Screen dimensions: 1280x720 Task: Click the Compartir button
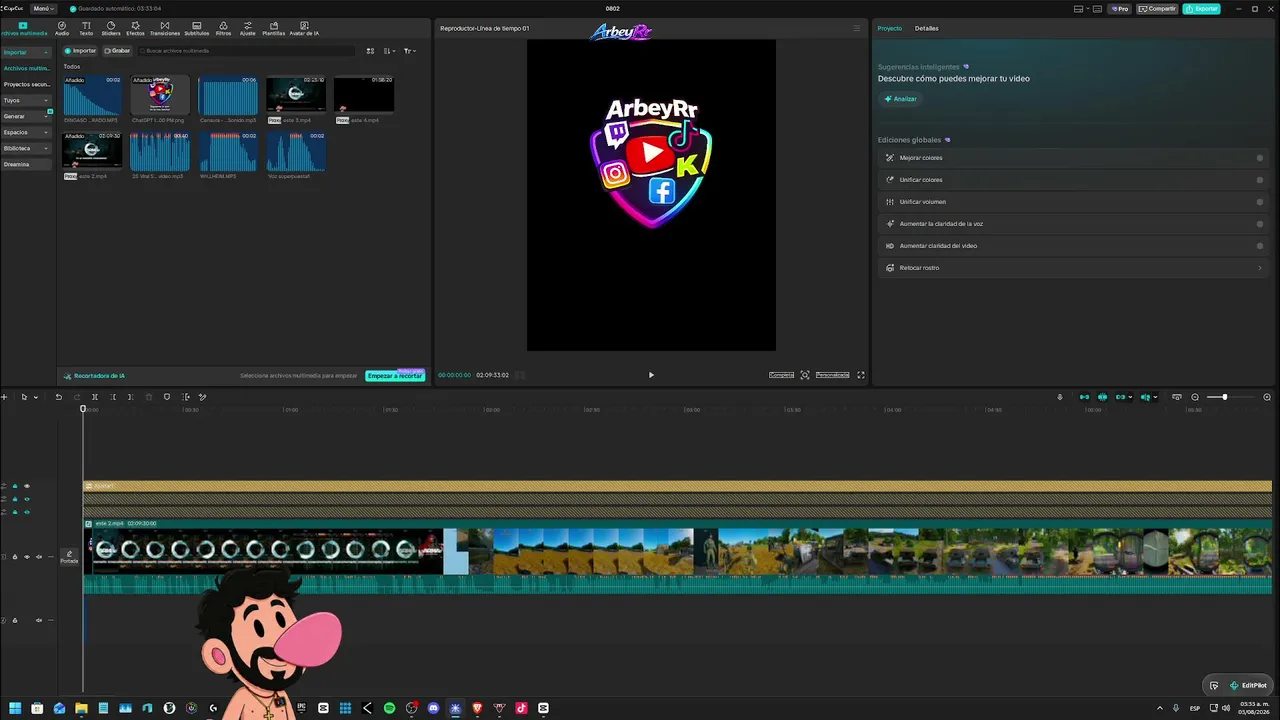[x=1158, y=9]
